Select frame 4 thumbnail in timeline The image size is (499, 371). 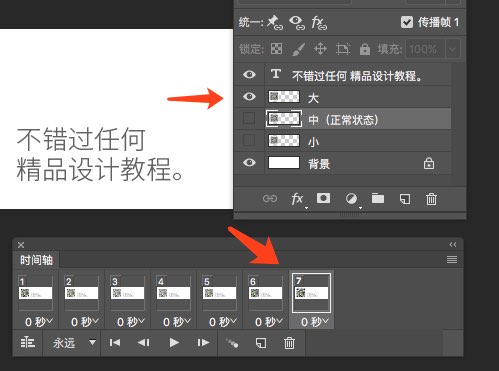point(174,293)
